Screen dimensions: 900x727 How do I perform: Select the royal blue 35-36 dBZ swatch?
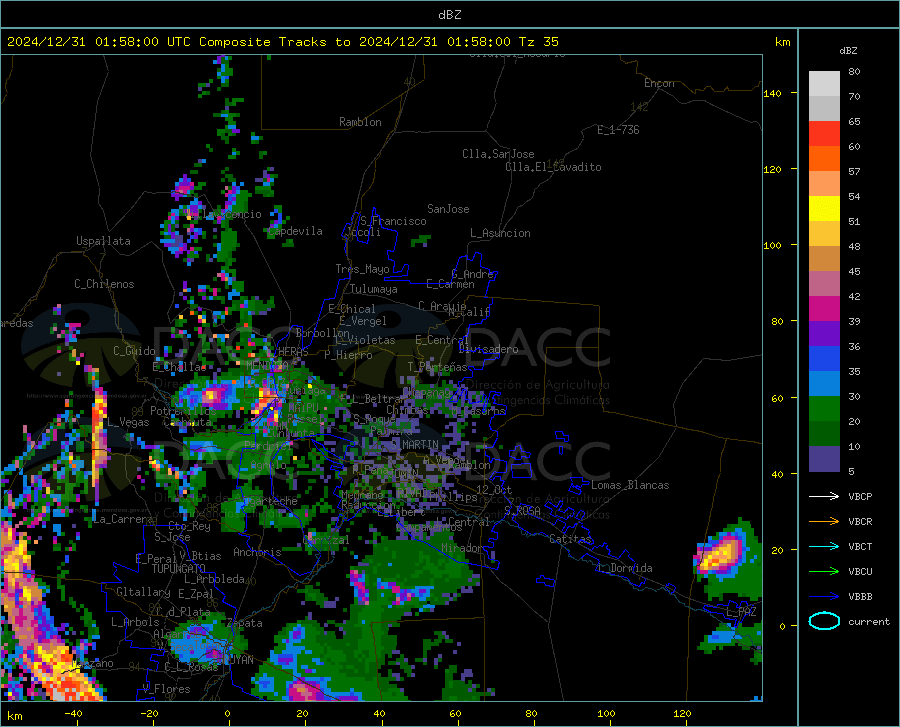click(824, 359)
